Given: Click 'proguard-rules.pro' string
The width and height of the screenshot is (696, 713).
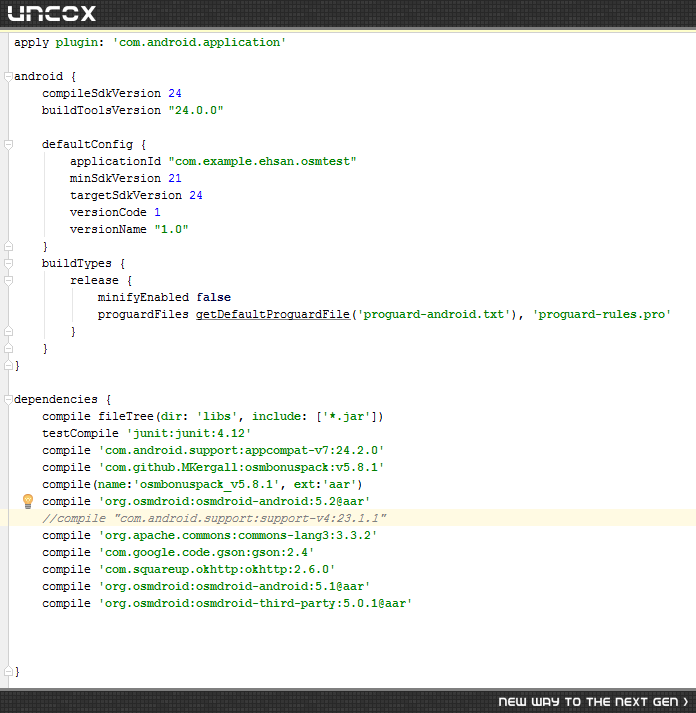Looking at the screenshot, I should [x=602, y=314].
